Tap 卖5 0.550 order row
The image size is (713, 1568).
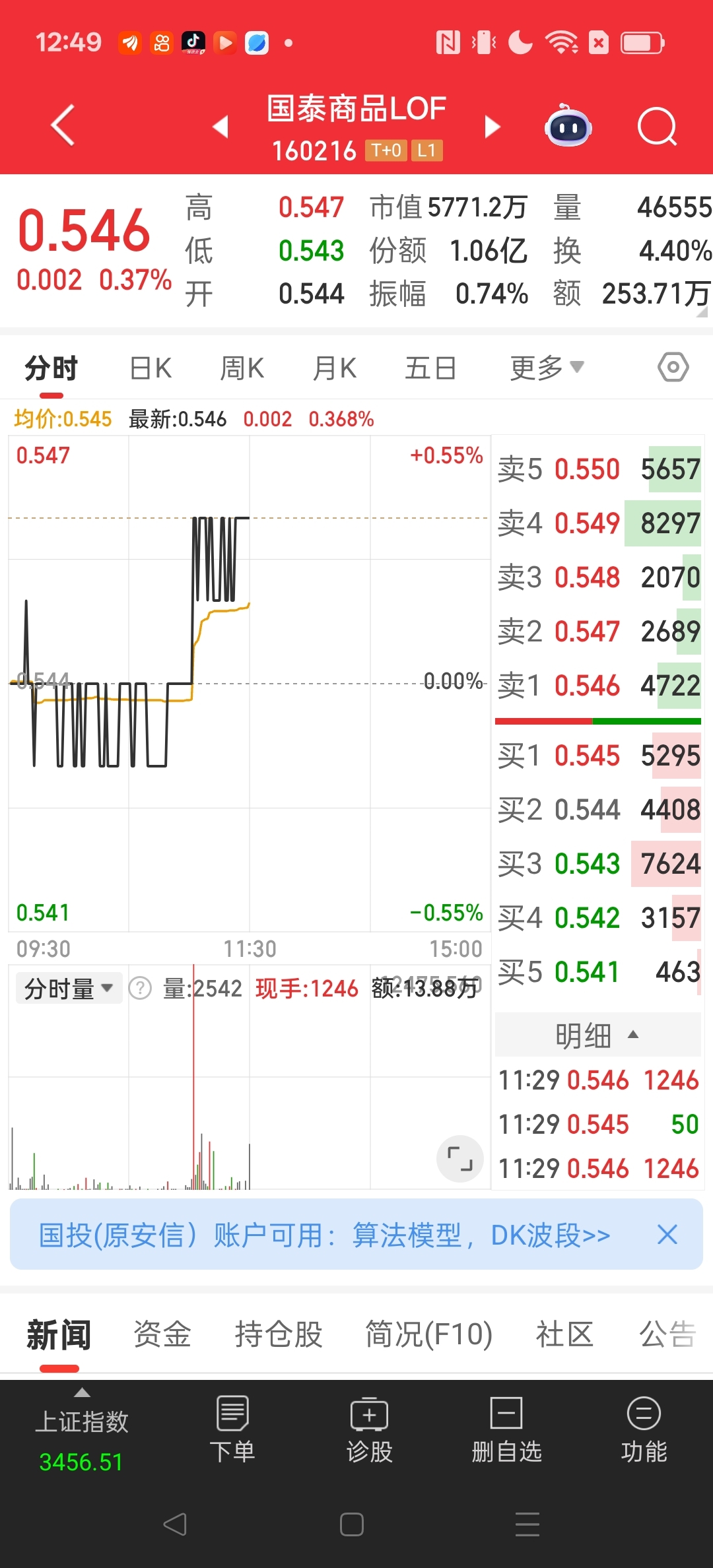tap(598, 469)
